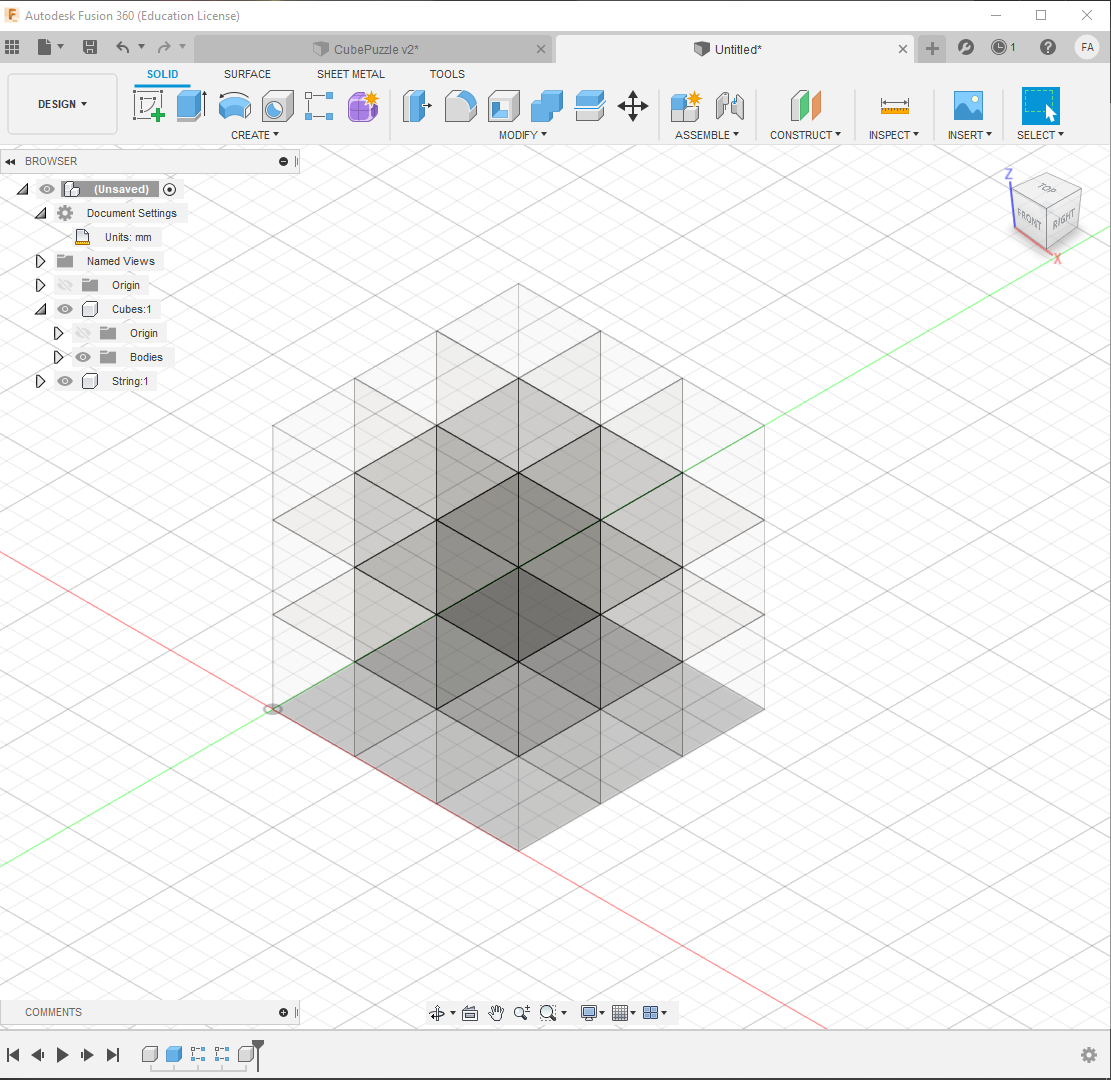Expand the String:1 component

click(x=40, y=381)
